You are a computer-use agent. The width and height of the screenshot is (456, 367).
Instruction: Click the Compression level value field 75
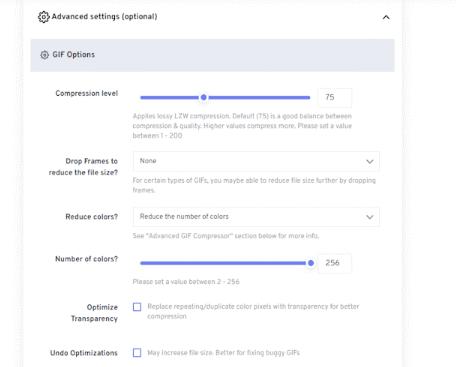pos(335,97)
